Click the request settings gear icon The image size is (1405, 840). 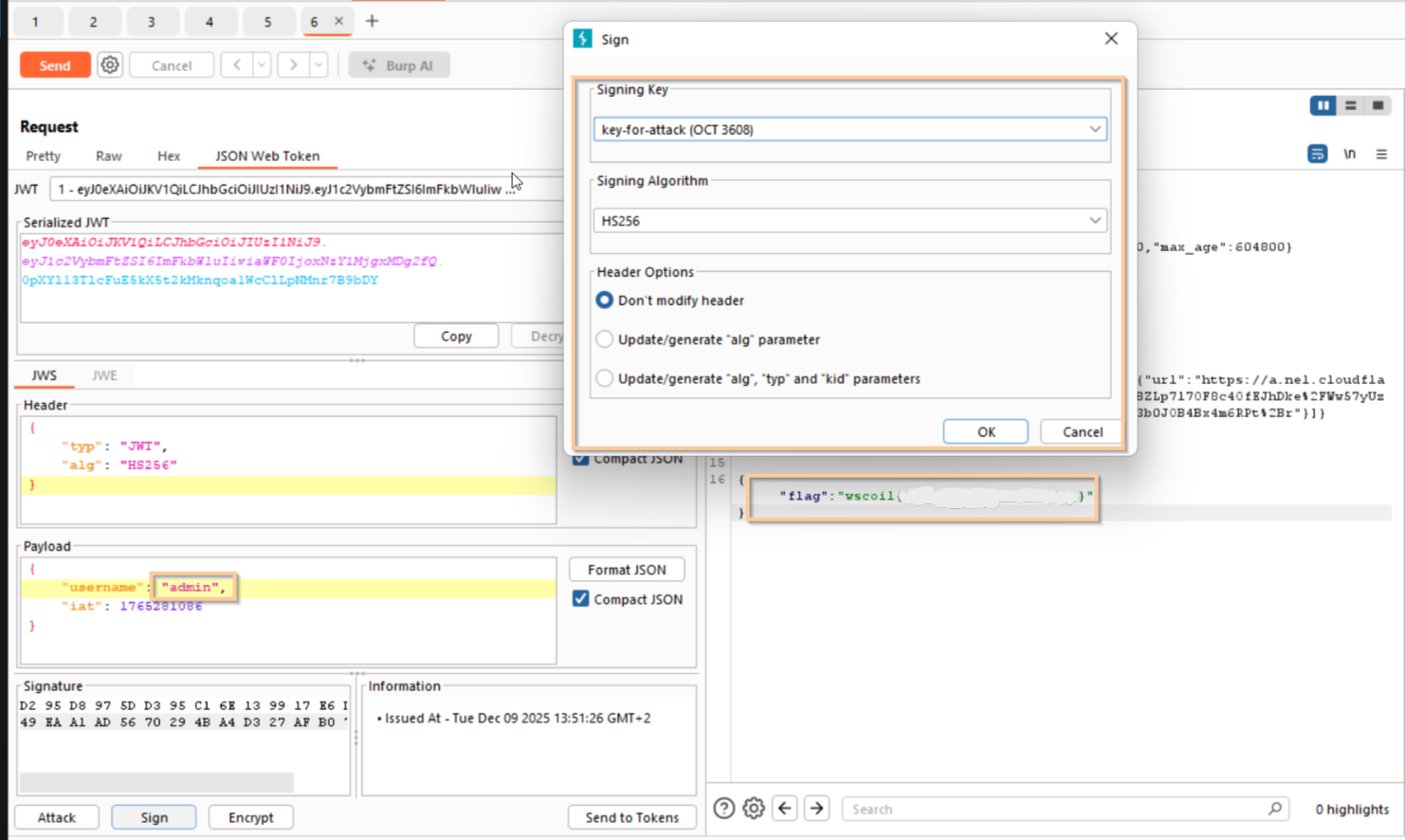click(x=110, y=65)
